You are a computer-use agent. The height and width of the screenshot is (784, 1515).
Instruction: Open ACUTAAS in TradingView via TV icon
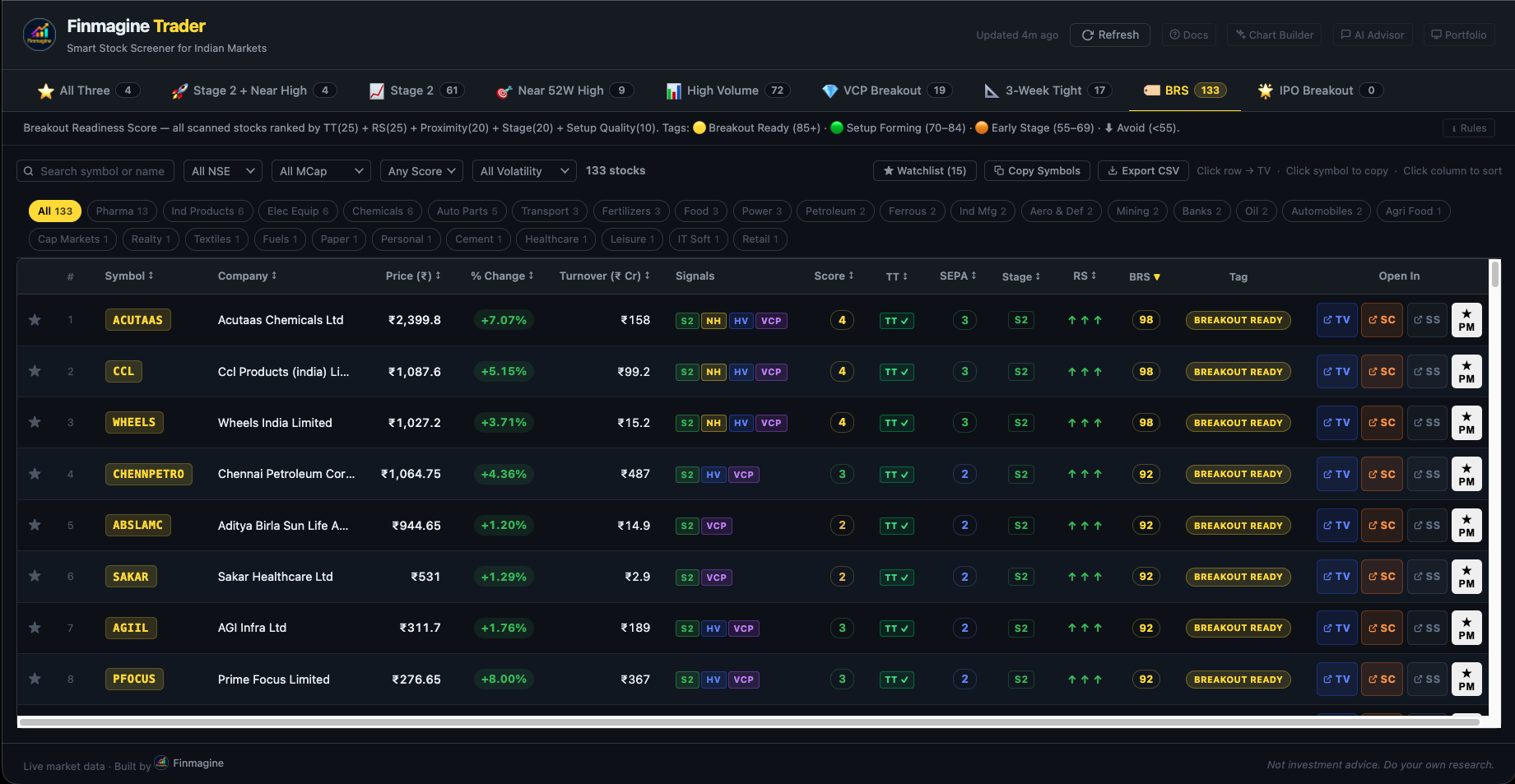1336,320
